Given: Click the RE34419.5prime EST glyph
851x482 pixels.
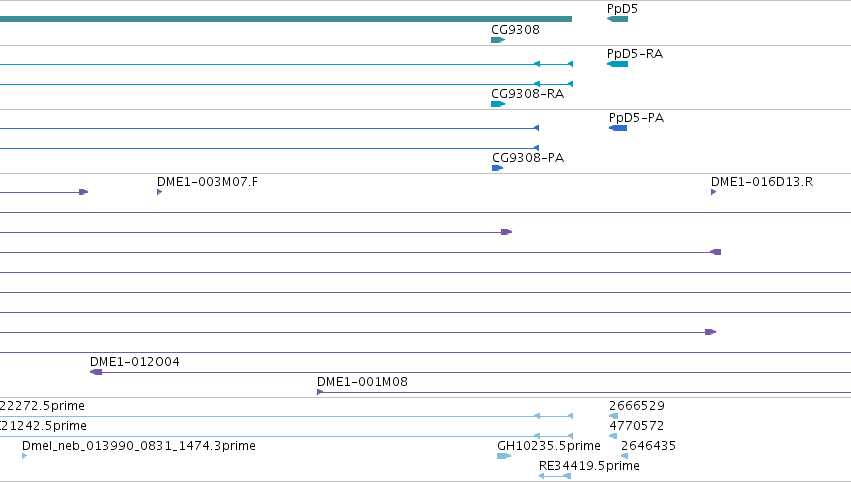Looking at the screenshot, I should tap(555, 476).
